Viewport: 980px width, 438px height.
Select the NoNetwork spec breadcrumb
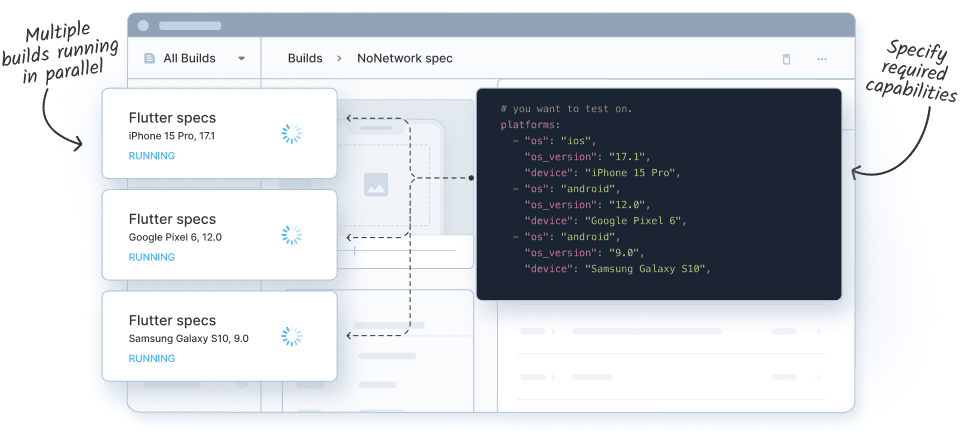point(404,58)
